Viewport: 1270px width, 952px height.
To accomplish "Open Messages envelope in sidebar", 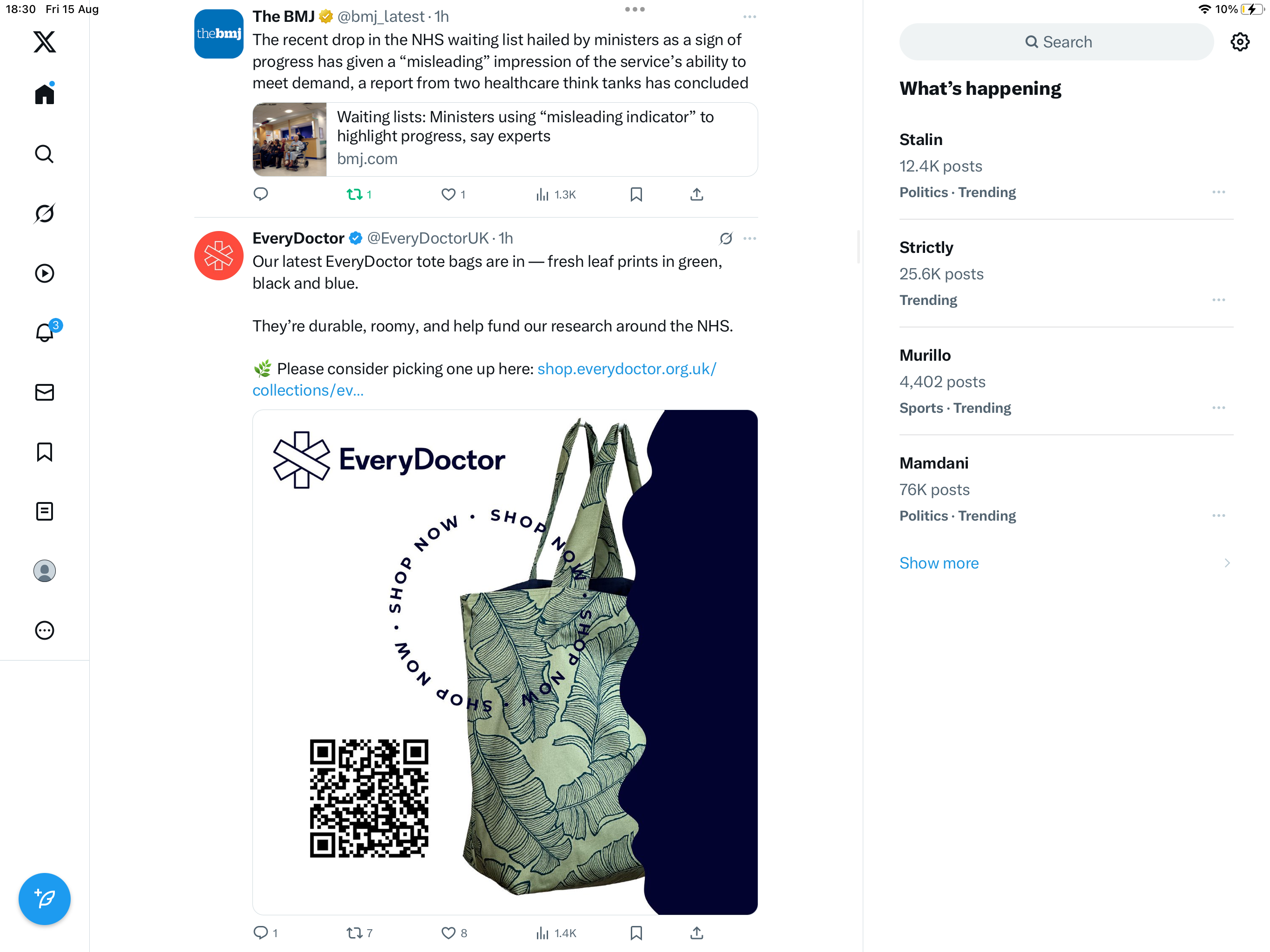I will tap(44, 392).
